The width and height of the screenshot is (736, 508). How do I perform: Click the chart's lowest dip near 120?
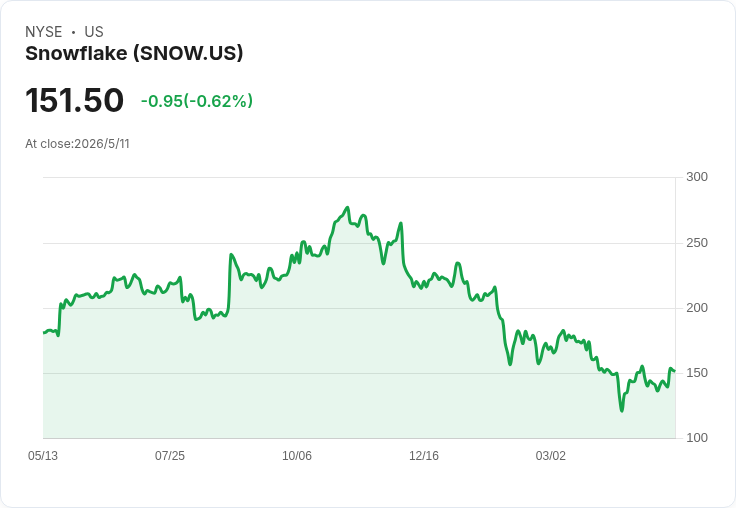(x=622, y=411)
